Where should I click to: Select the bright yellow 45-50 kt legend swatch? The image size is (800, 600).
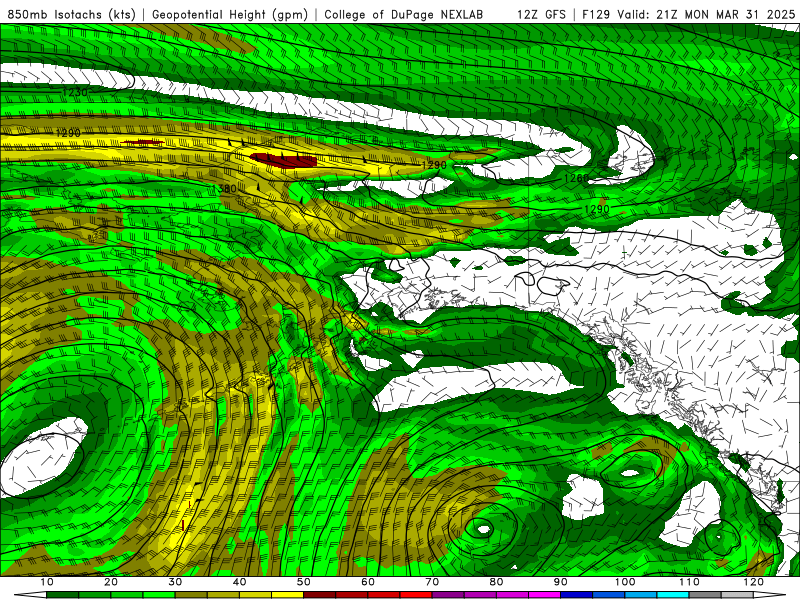(x=287, y=595)
